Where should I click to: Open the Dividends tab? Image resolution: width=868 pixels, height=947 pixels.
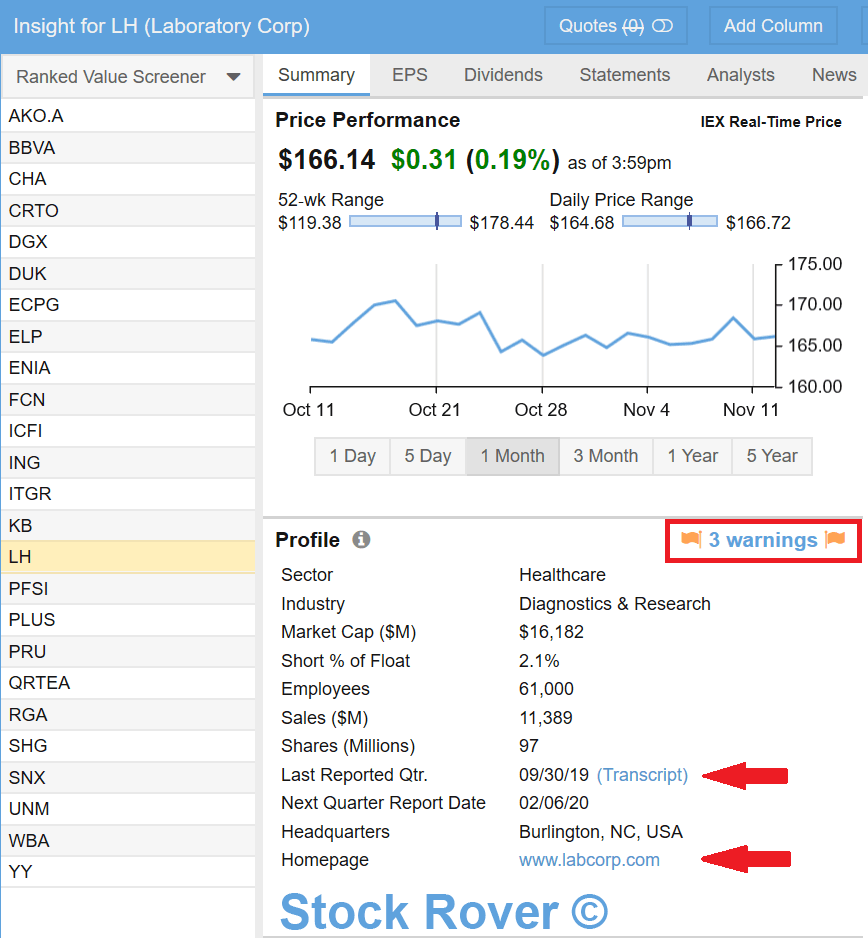click(503, 75)
